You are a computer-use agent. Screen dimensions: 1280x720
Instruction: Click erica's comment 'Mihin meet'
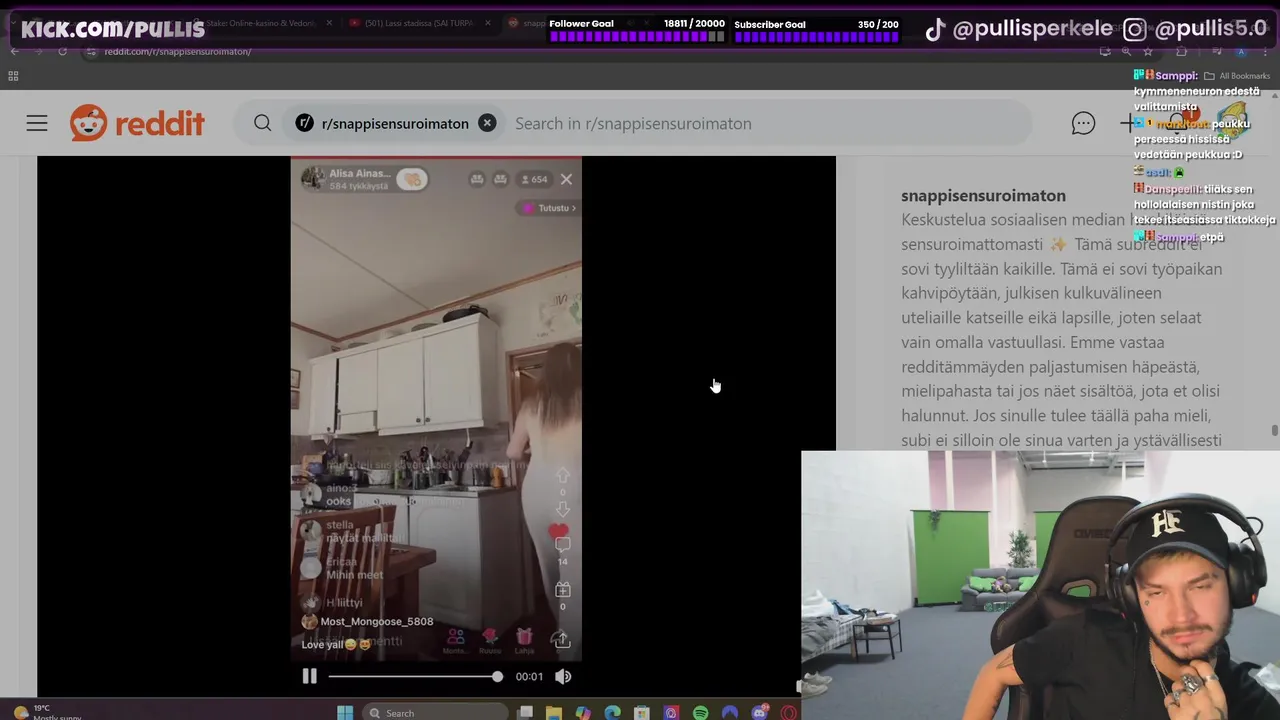(x=354, y=575)
